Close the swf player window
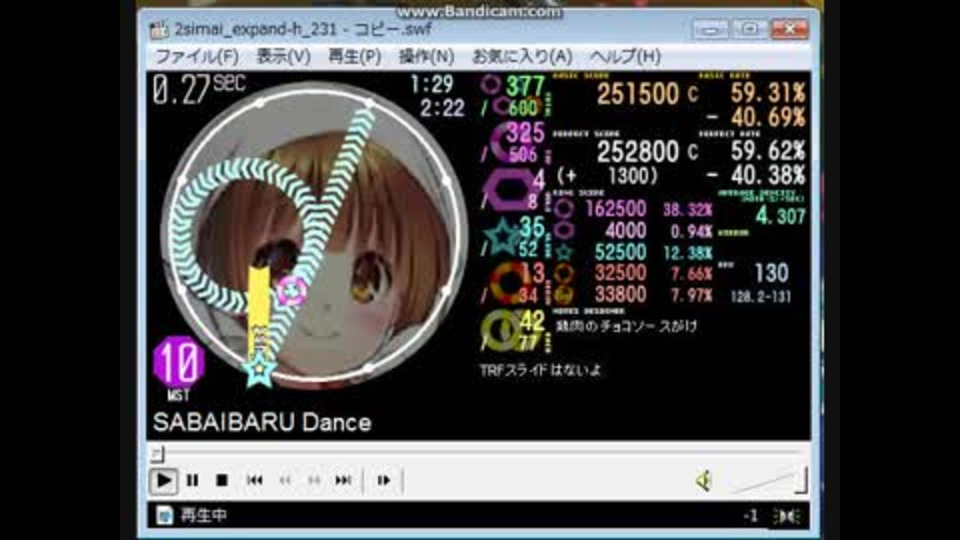This screenshot has width=960, height=540. pos(790,29)
